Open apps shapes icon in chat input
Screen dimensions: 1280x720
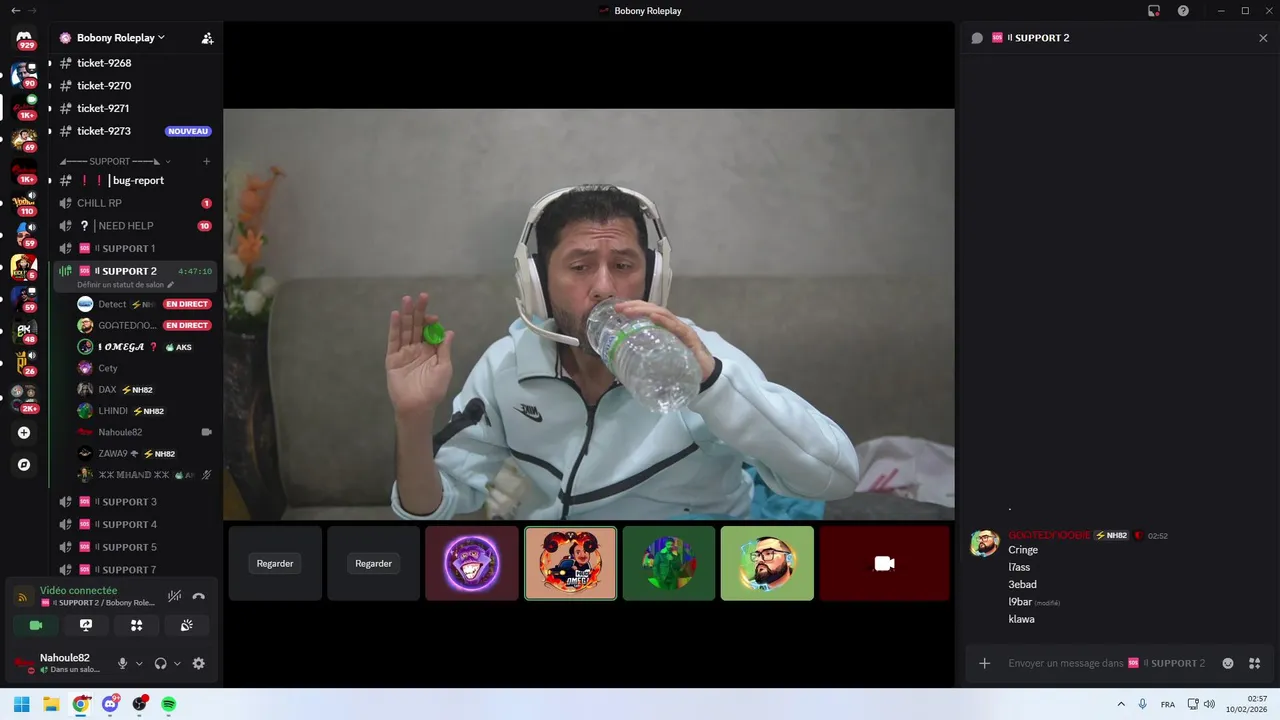coord(1254,663)
